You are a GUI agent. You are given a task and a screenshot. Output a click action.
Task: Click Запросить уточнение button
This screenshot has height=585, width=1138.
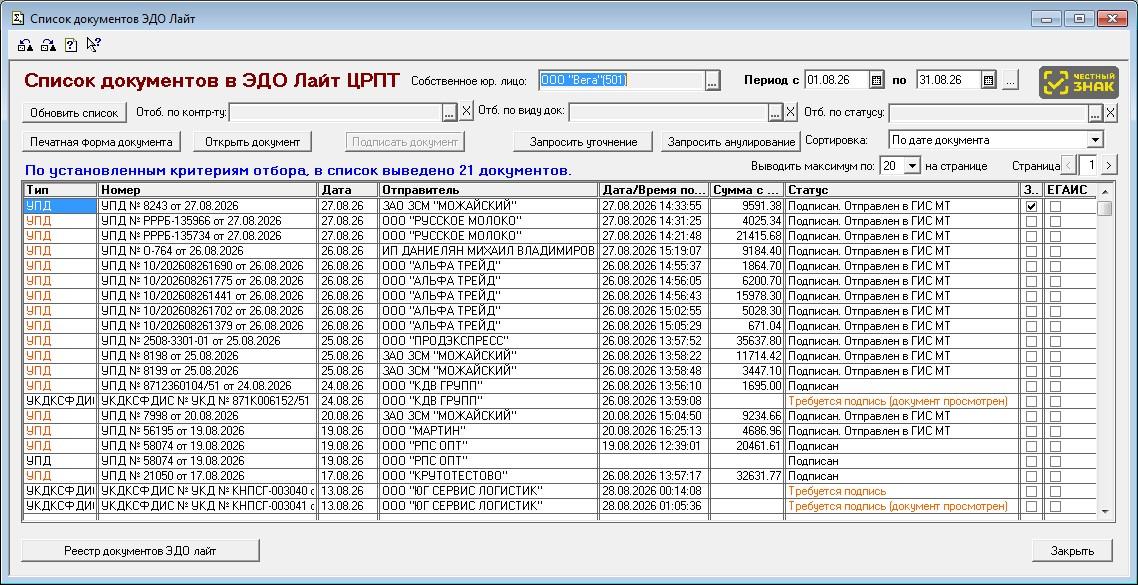[584, 142]
